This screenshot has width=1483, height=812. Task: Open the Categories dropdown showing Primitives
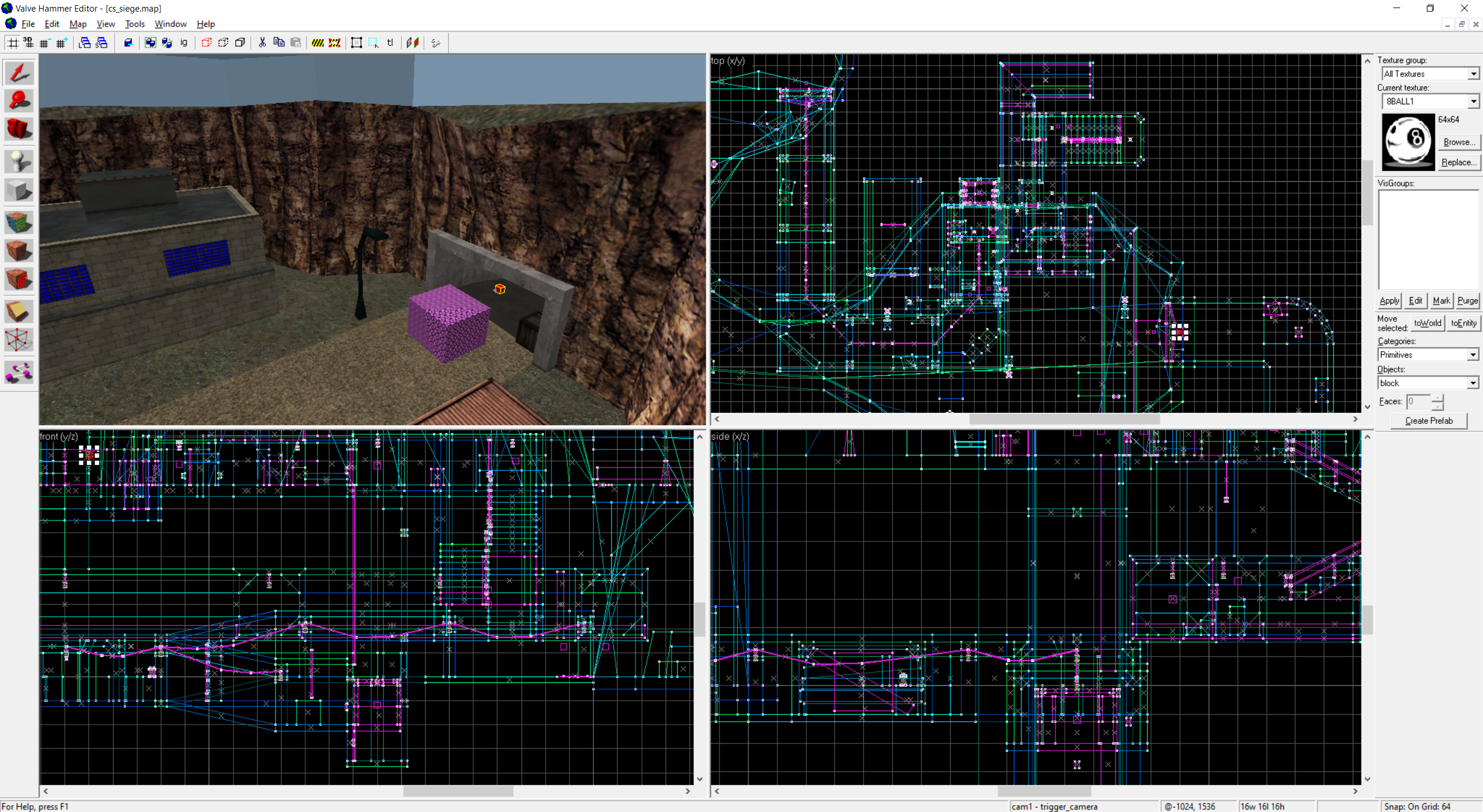(1473, 354)
